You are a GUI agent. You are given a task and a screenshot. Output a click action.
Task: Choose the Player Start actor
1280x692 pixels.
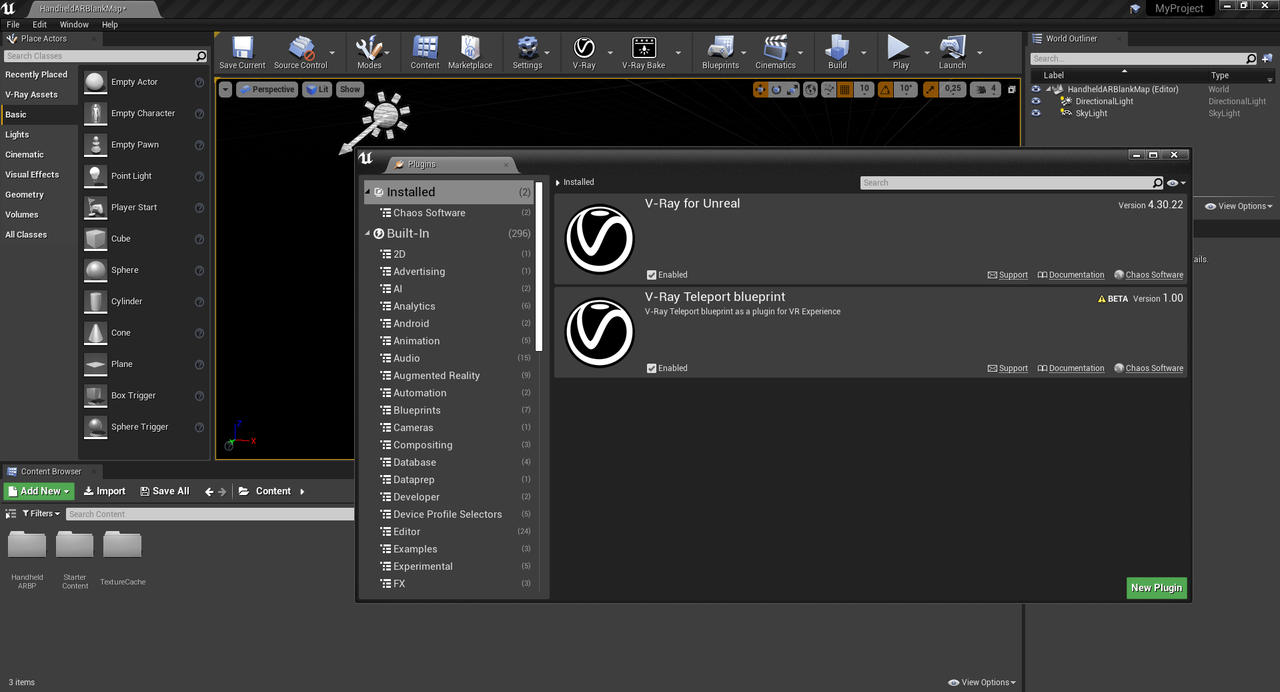coord(145,207)
